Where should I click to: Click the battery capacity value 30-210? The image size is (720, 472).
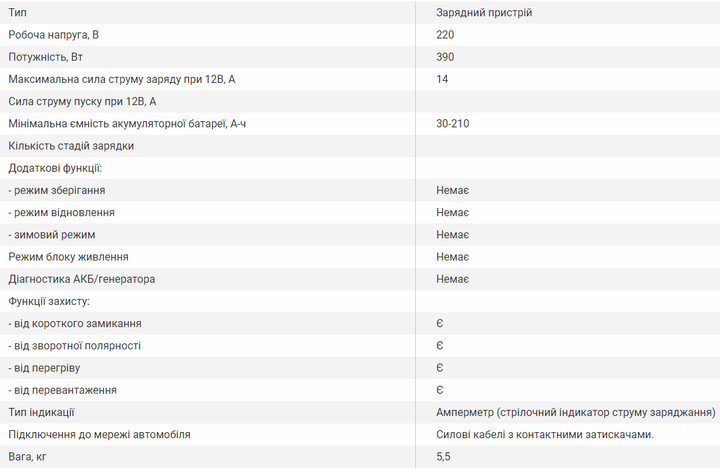[x=453, y=124]
